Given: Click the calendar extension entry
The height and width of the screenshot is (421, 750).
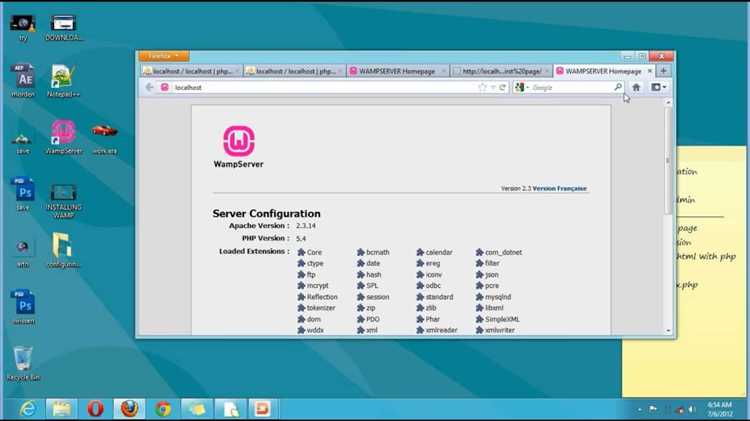Looking at the screenshot, I should (434, 252).
